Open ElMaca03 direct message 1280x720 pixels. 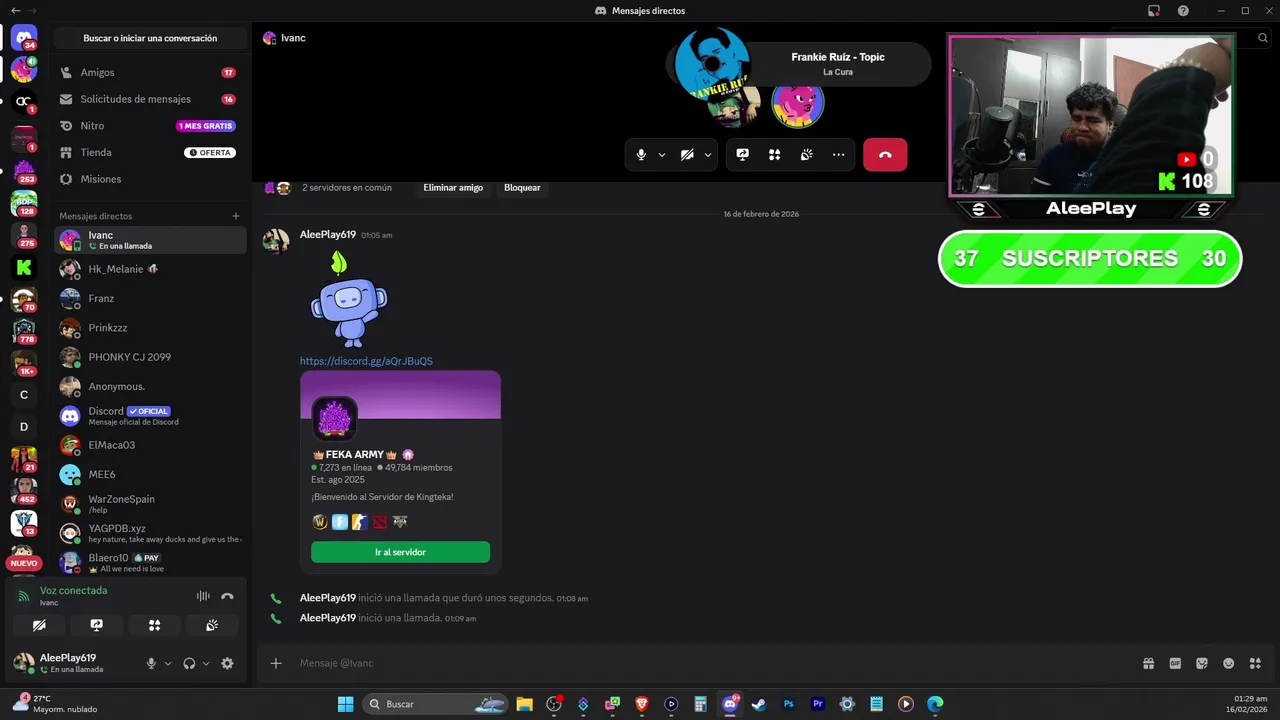(x=150, y=445)
